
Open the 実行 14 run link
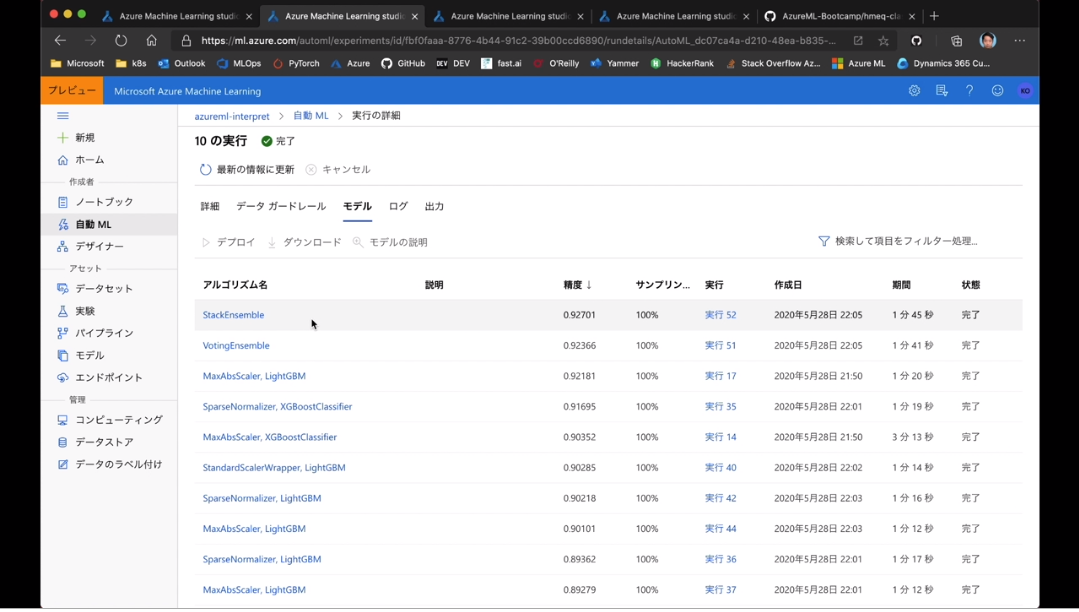pyautogui.click(x=720, y=437)
